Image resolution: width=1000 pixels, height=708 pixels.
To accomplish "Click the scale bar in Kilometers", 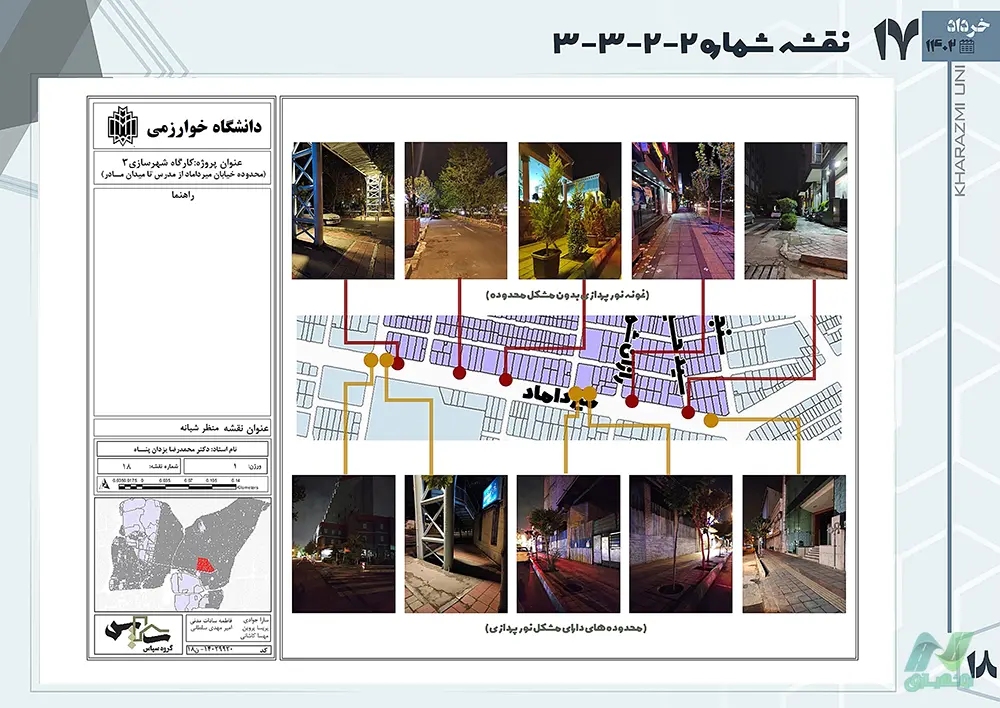I will (185, 484).
